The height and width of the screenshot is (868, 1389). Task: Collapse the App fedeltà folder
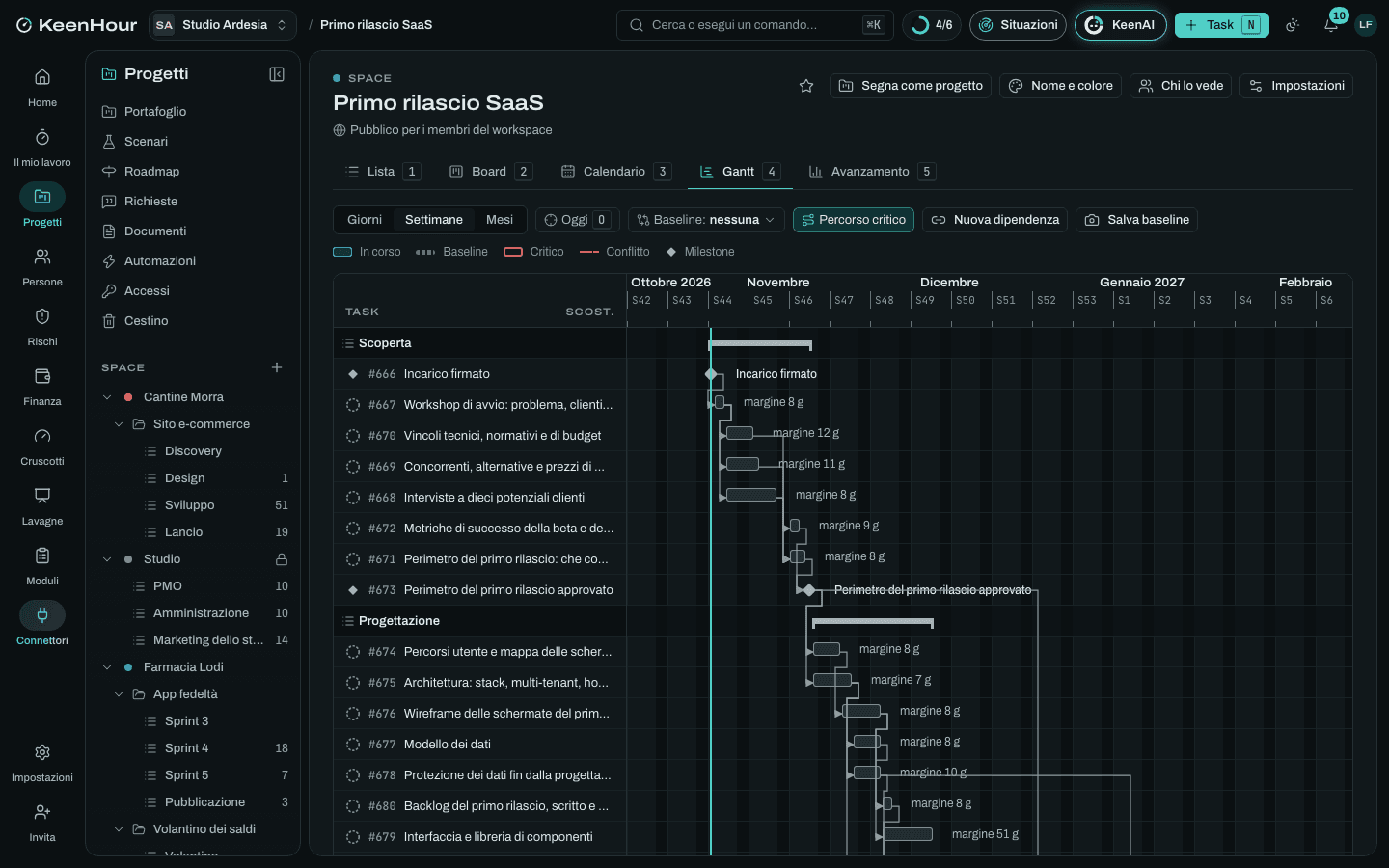[119, 694]
